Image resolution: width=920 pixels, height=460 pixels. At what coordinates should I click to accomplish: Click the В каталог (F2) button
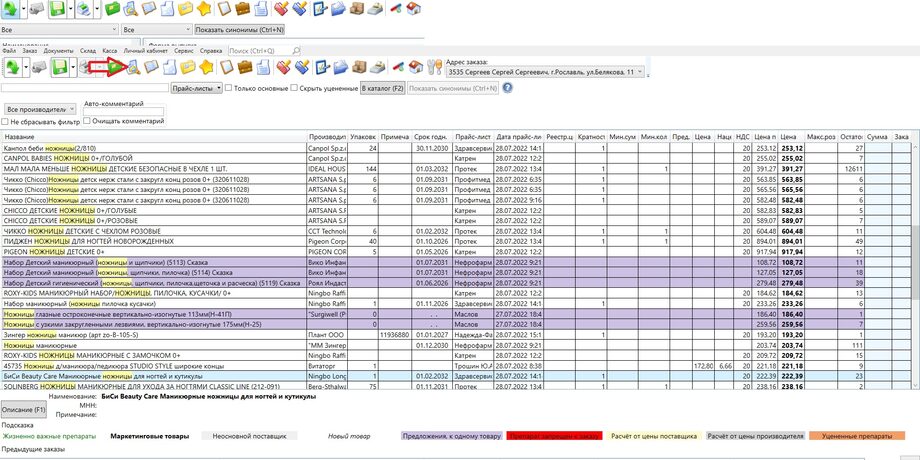383,88
